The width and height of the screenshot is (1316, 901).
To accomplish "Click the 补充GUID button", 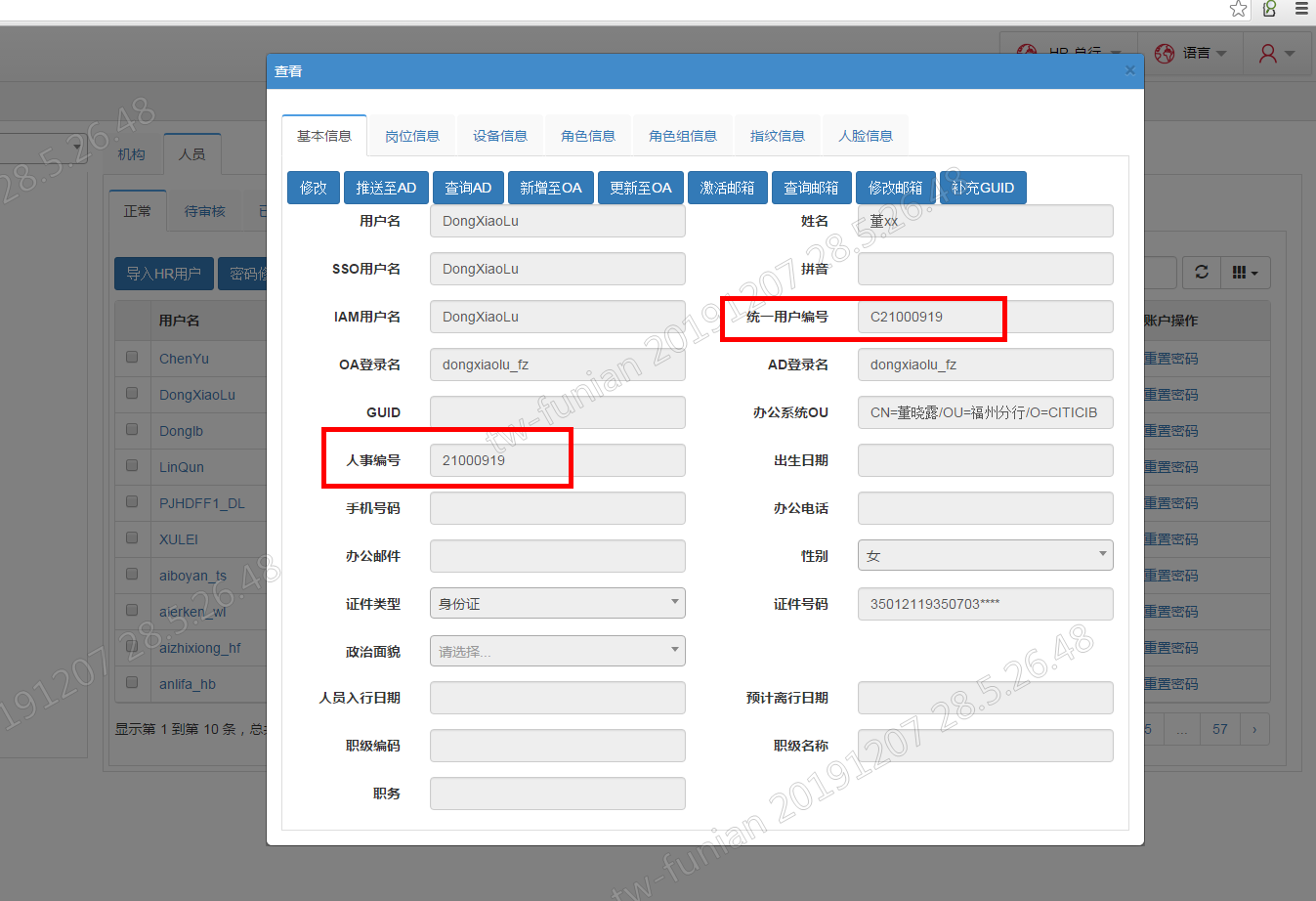I will click(x=983, y=188).
